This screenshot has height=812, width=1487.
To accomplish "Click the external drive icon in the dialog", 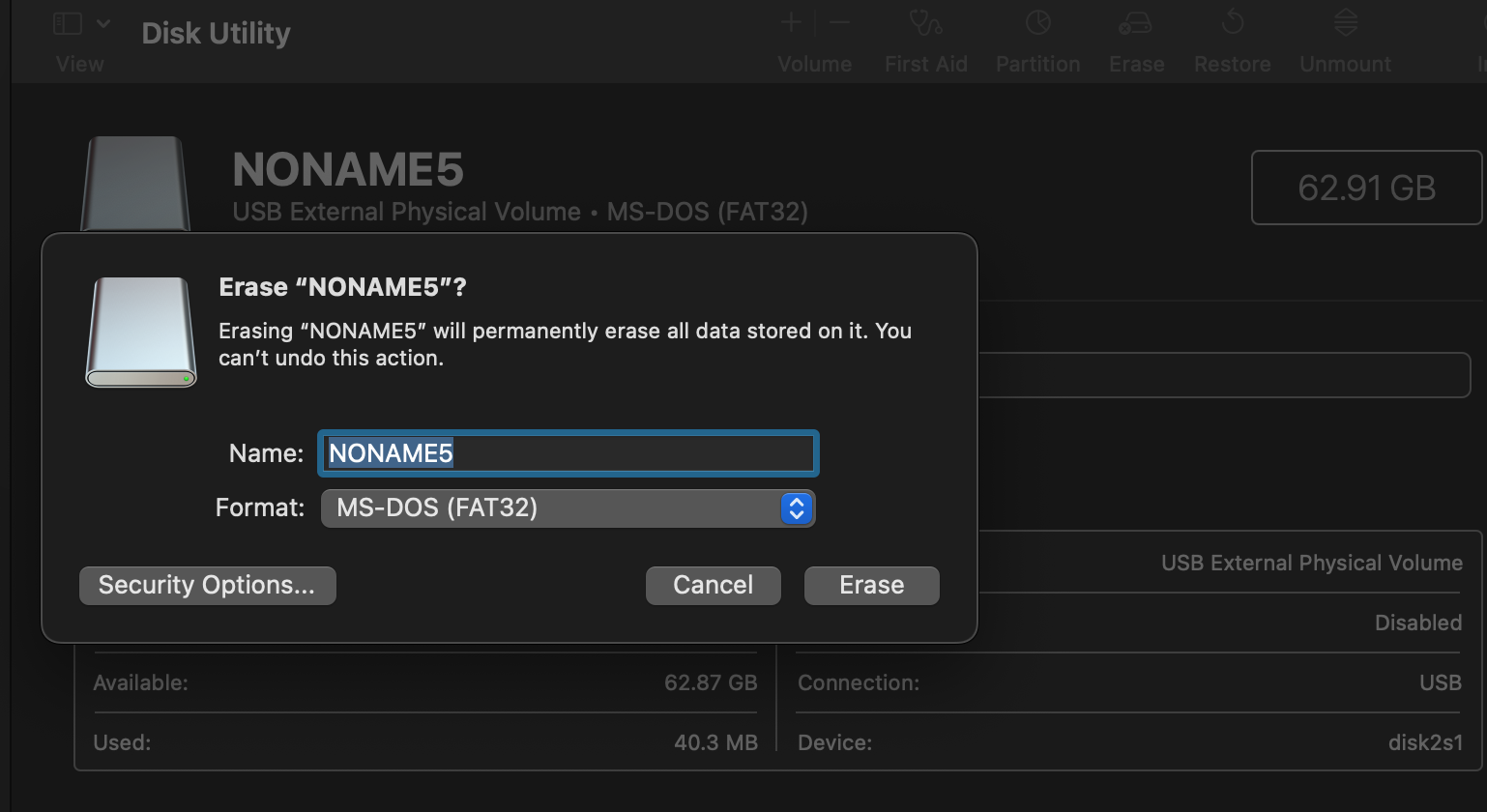I will [140, 332].
